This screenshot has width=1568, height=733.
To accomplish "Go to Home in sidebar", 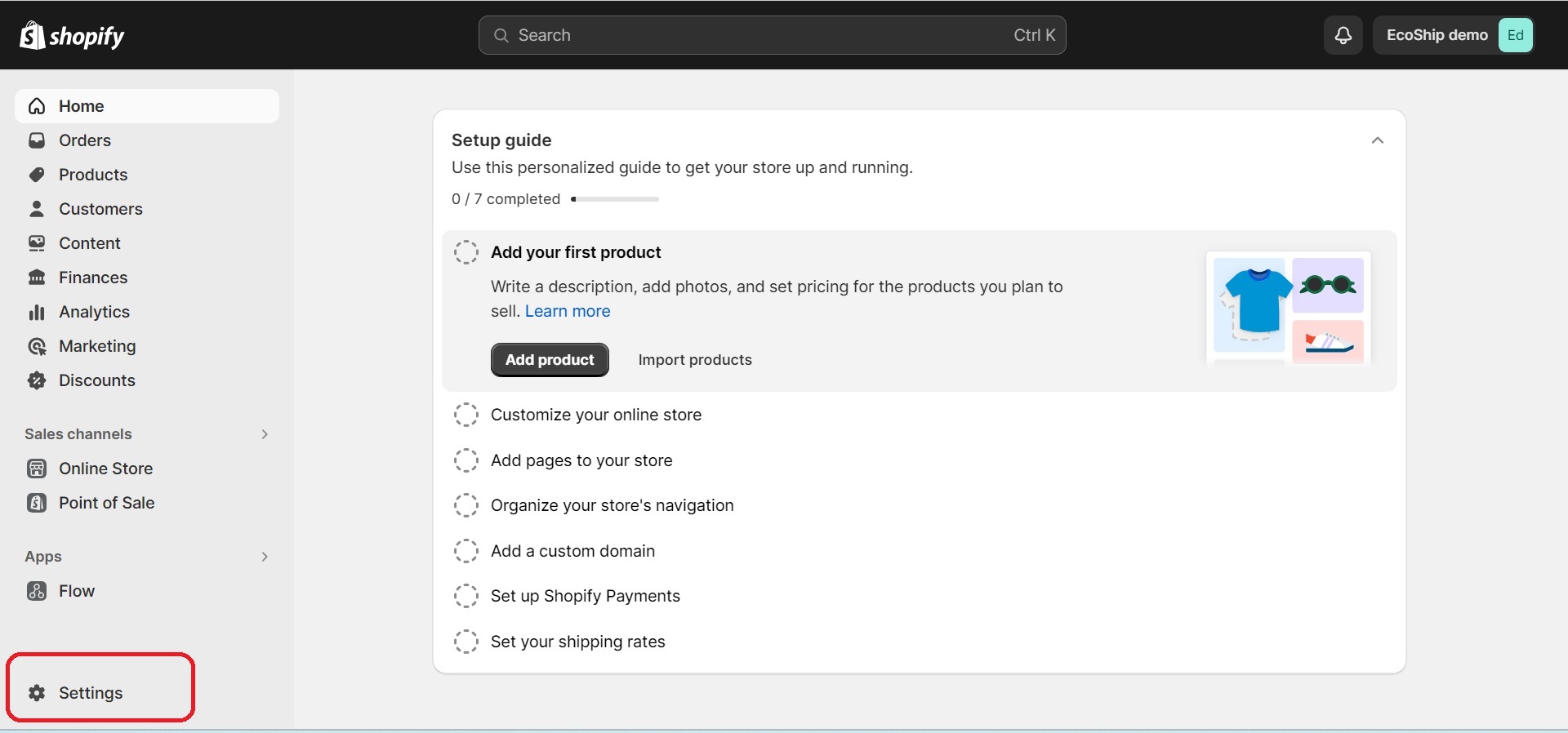I will (147, 106).
